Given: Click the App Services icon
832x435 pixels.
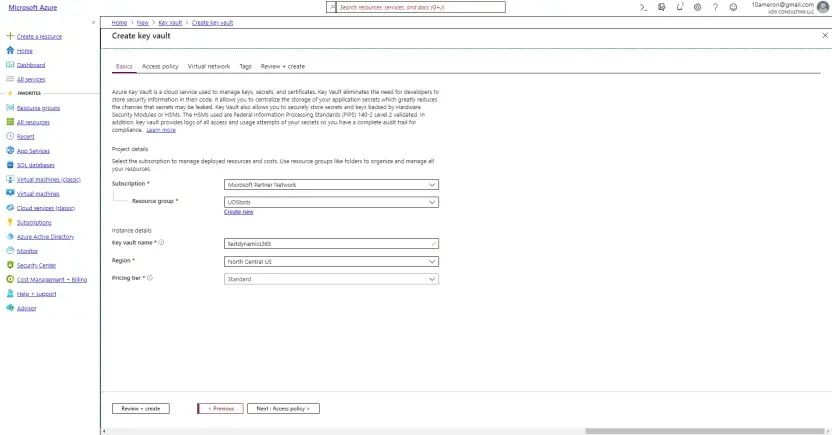Looking at the screenshot, I should (x=10, y=151).
